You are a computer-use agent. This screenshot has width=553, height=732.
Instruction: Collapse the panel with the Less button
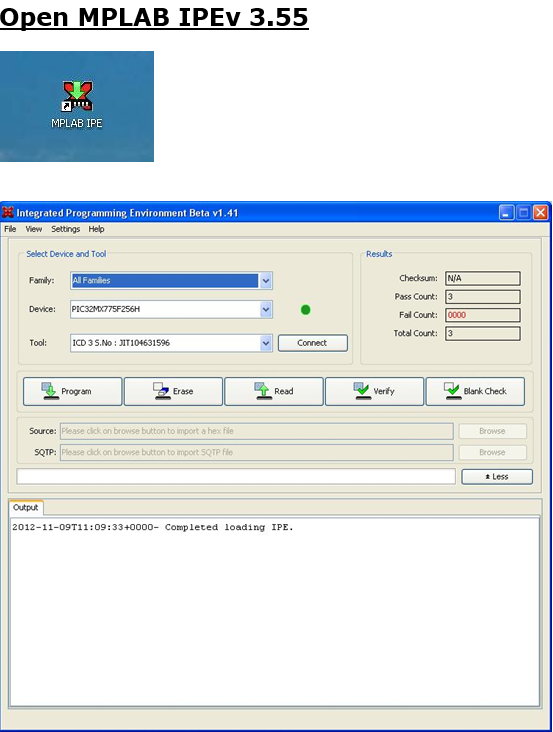497,477
